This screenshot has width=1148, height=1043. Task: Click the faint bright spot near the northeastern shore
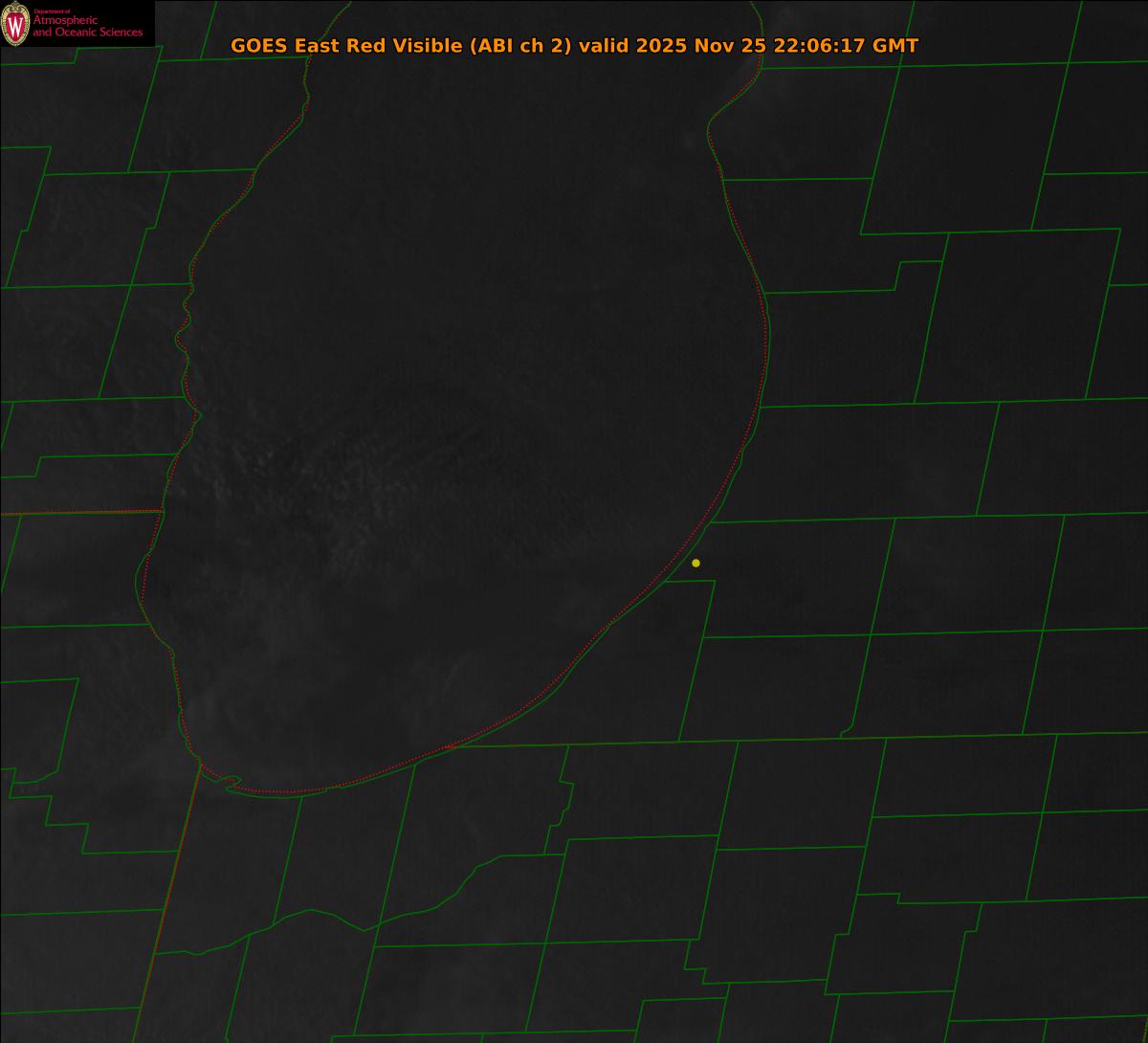(x=689, y=143)
